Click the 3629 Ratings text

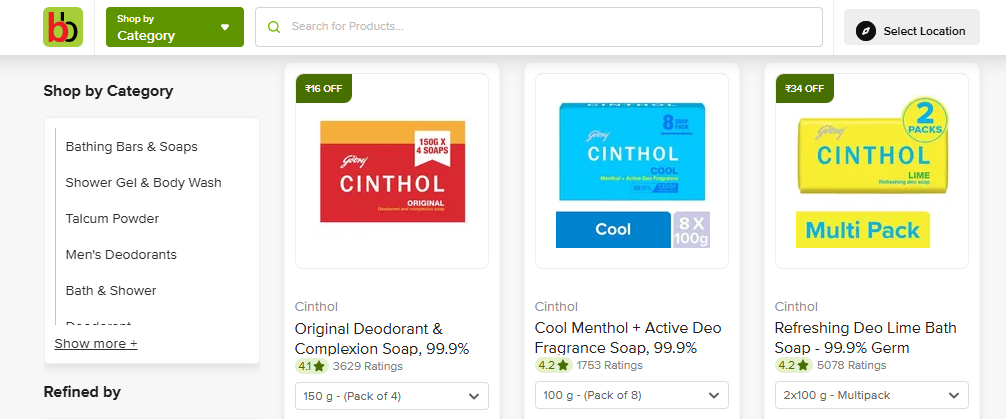click(x=368, y=366)
